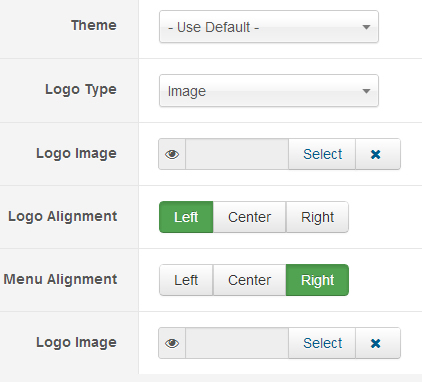Set Logo Alignment to Right
The width and height of the screenshot is (422, 382).
click(317, 217)
